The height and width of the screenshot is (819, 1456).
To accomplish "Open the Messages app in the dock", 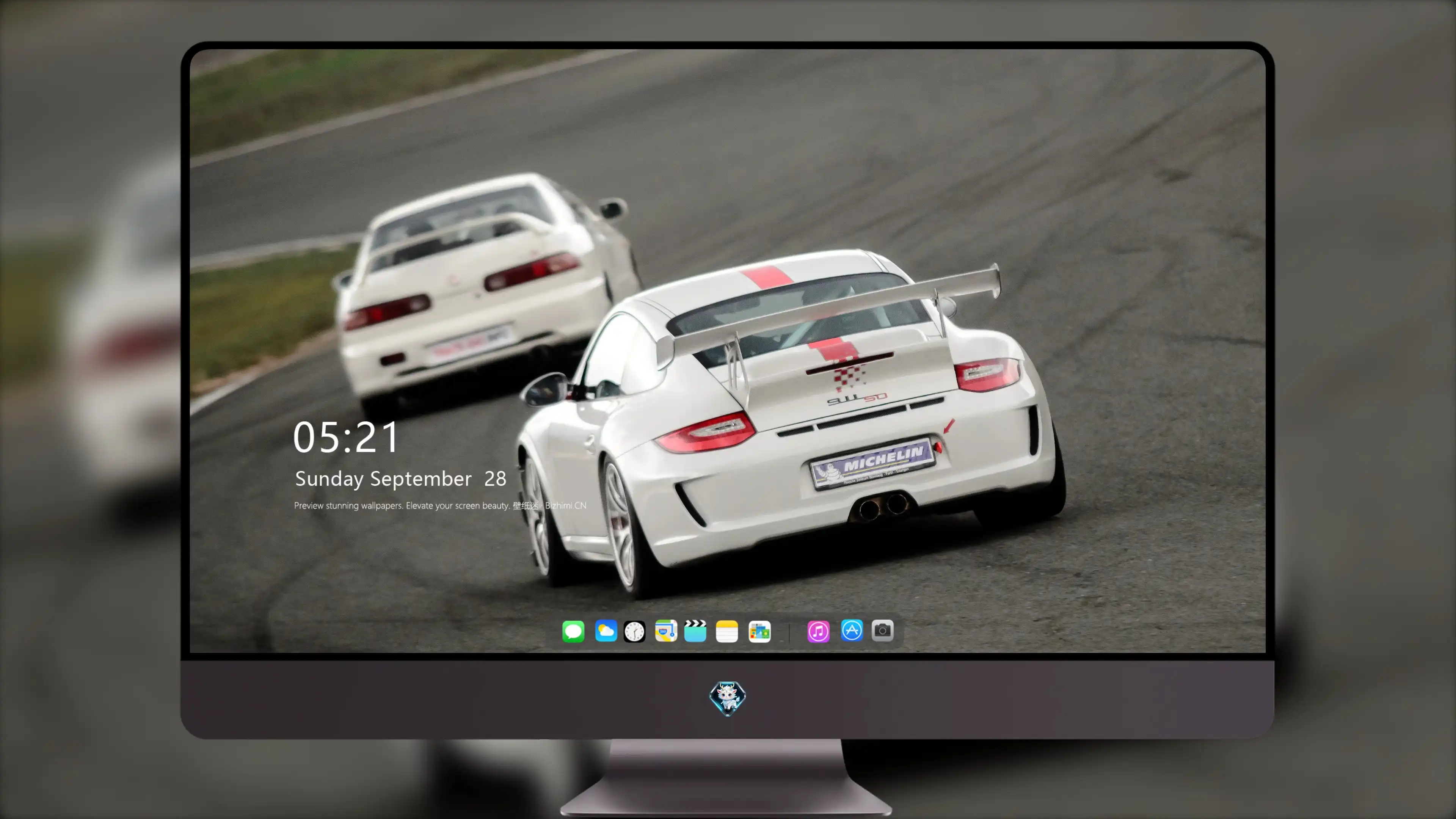I will 573,631.
